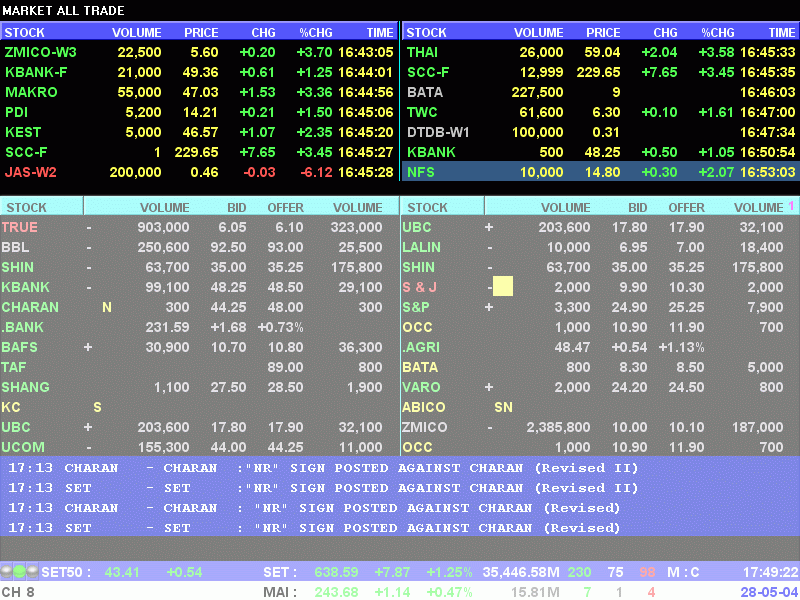The width and height of the screenshot is (800, 600).
Task: Click the OFFER header above LALIN
Action: pos(686,208)
